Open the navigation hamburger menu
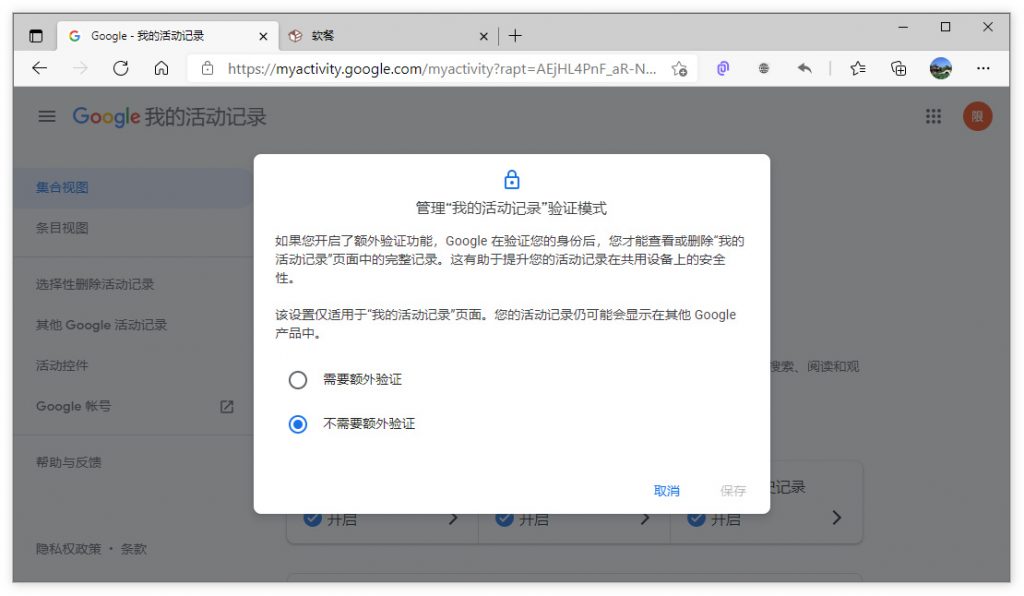This screenshot has height=596, width=1024. tap(46, 116)
